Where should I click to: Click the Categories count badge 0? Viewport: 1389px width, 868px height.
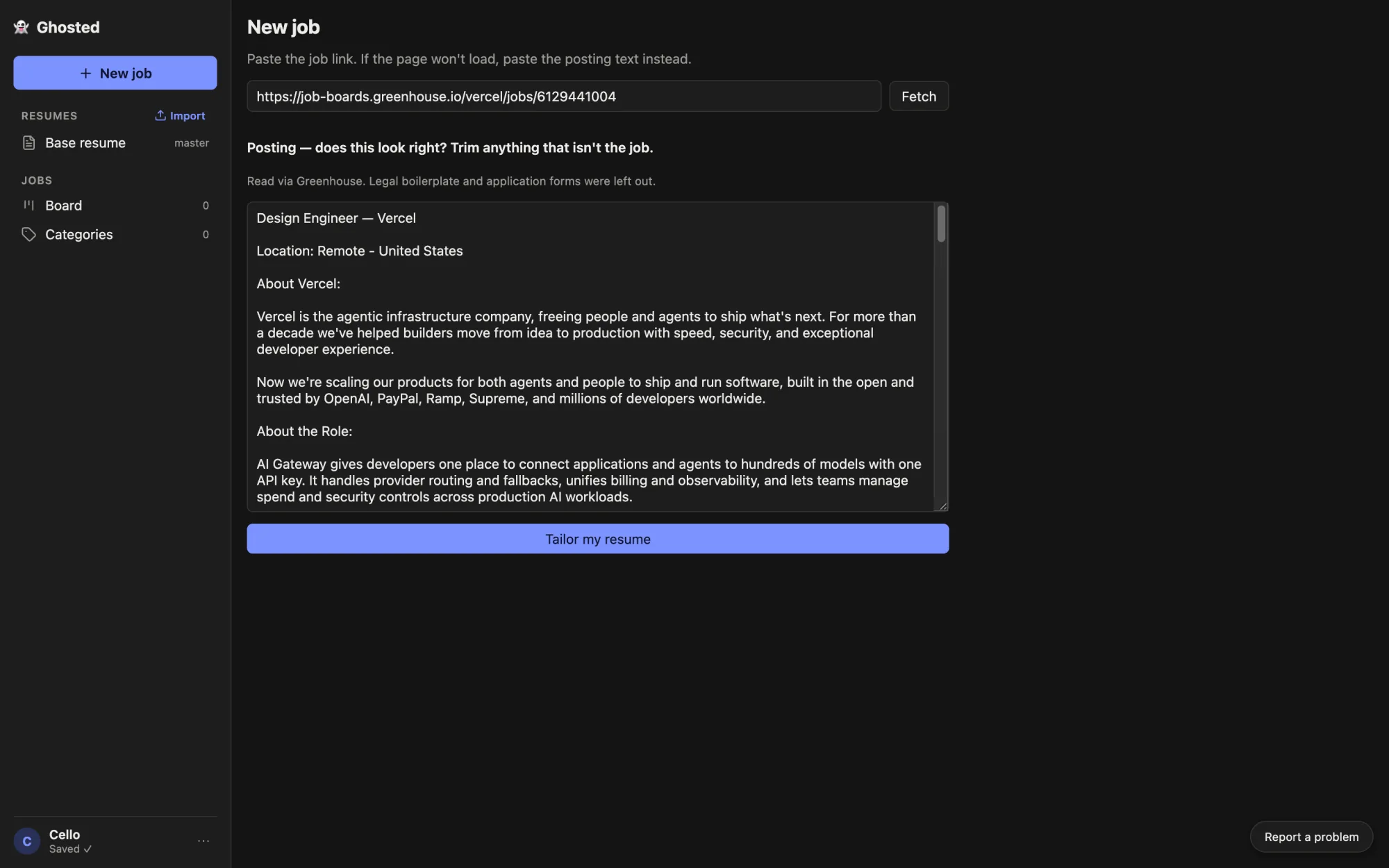coord(206,235)
